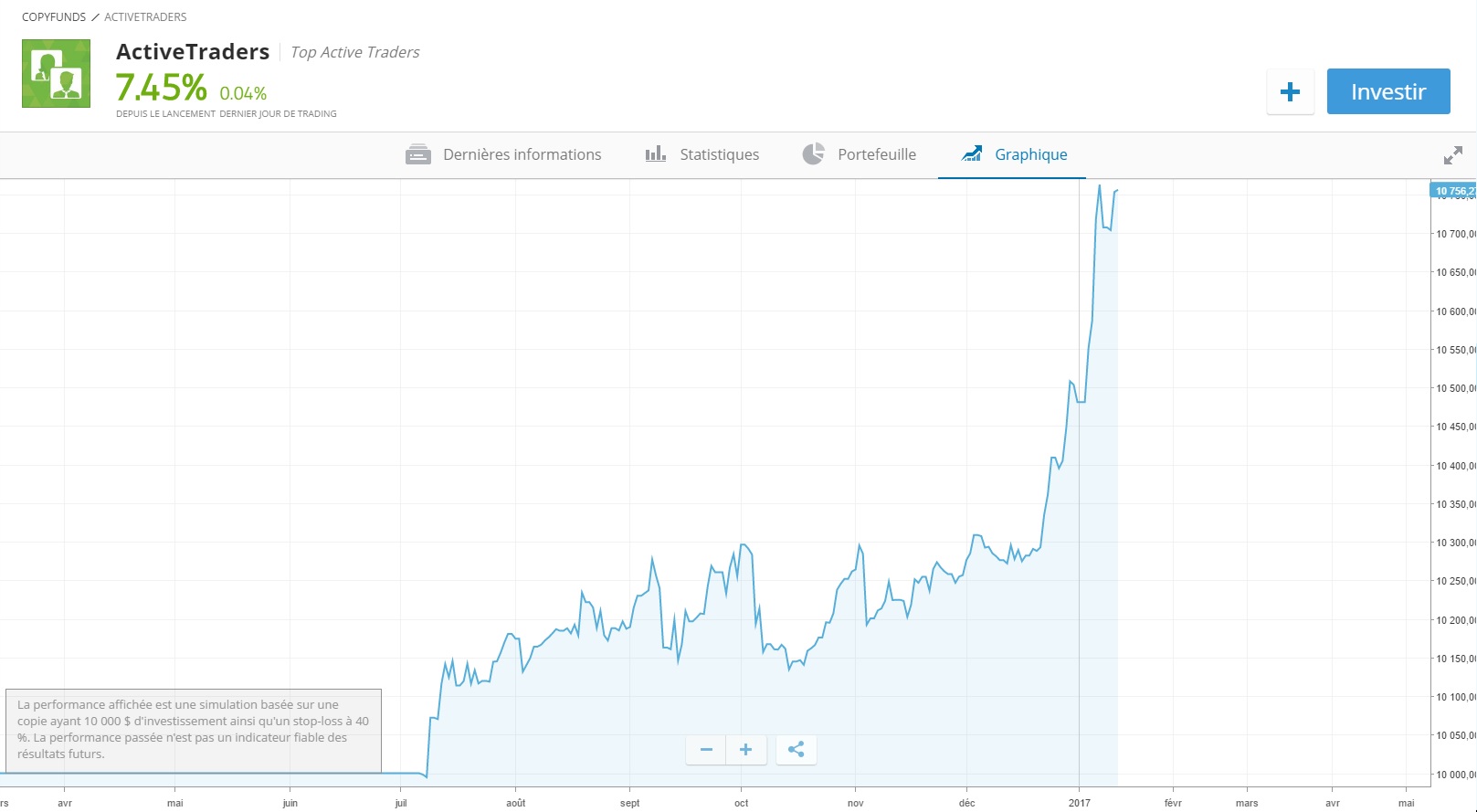Zoom out the chart with minus button
1477x812 pixels.
coord(706,750)
